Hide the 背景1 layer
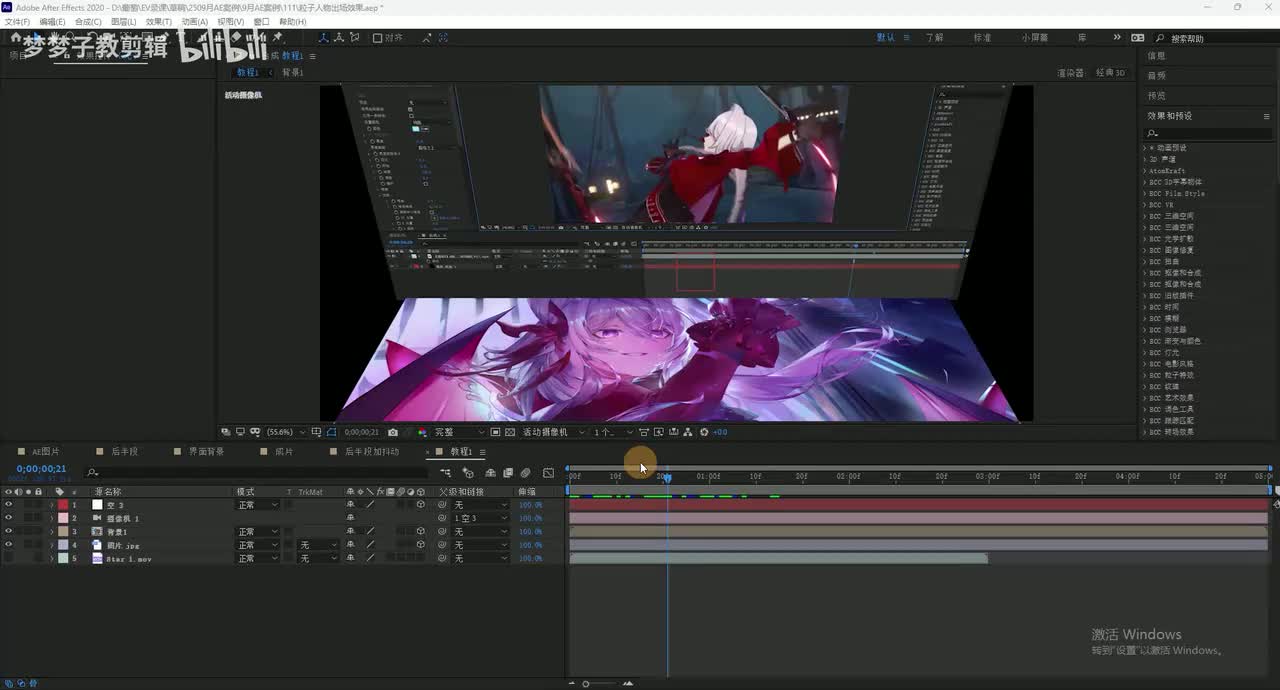Screen dimensions: 1280x690 8,532
